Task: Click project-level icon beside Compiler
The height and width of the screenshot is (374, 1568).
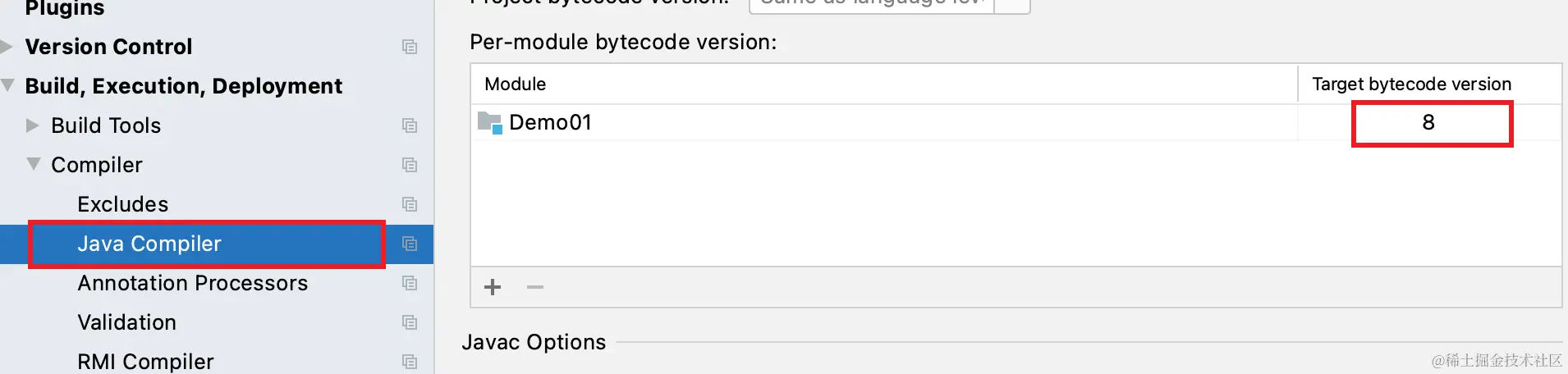Action: click(x=410, y=165)
